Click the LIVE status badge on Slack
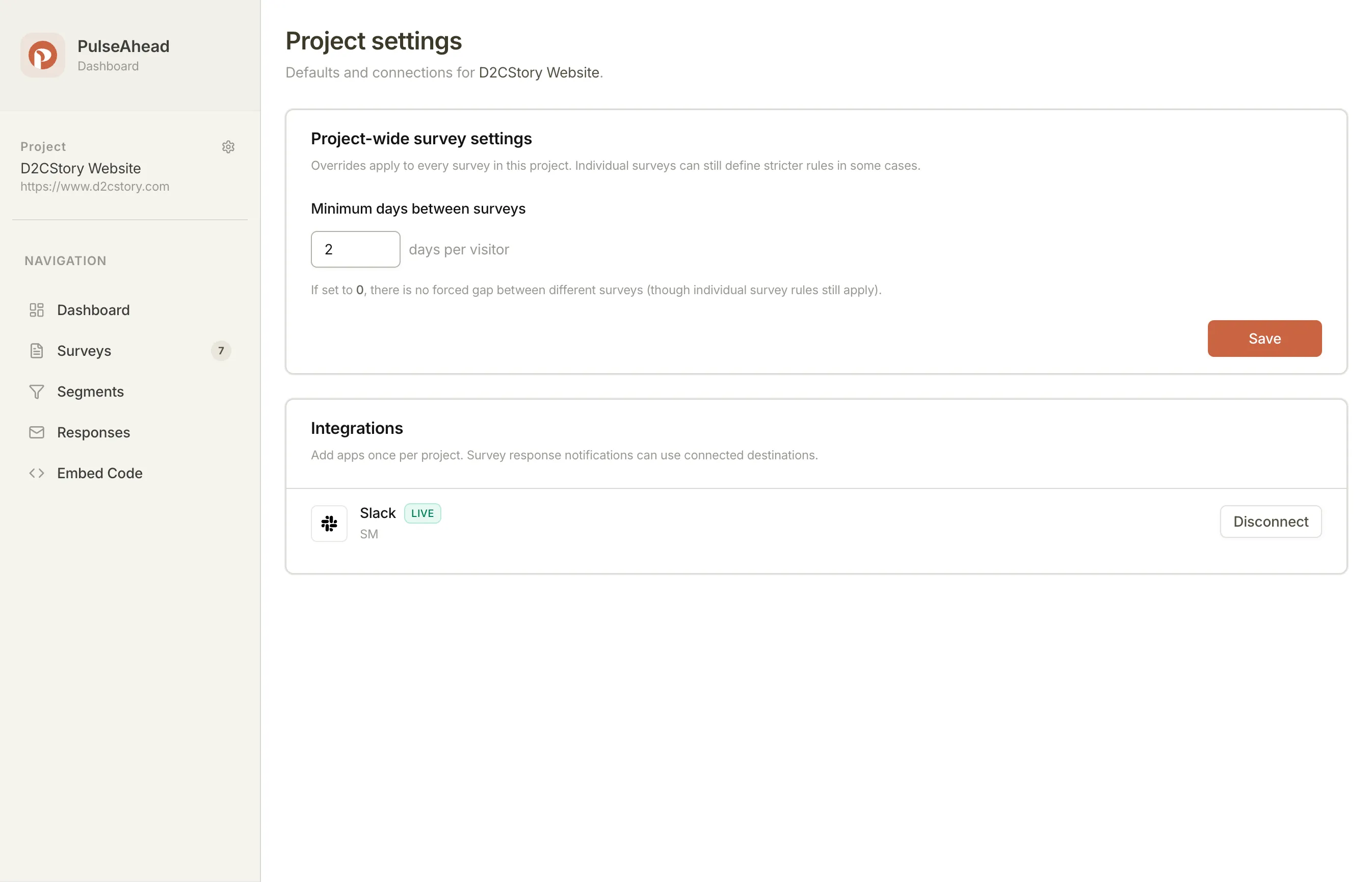This screenshot has height=882, width=1372. tap(422, 513)
